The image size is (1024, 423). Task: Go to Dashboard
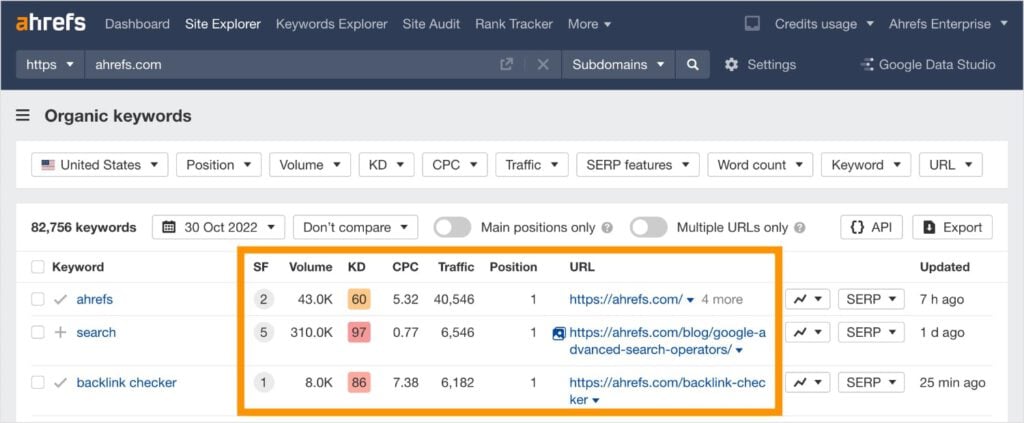pos(137,24)
